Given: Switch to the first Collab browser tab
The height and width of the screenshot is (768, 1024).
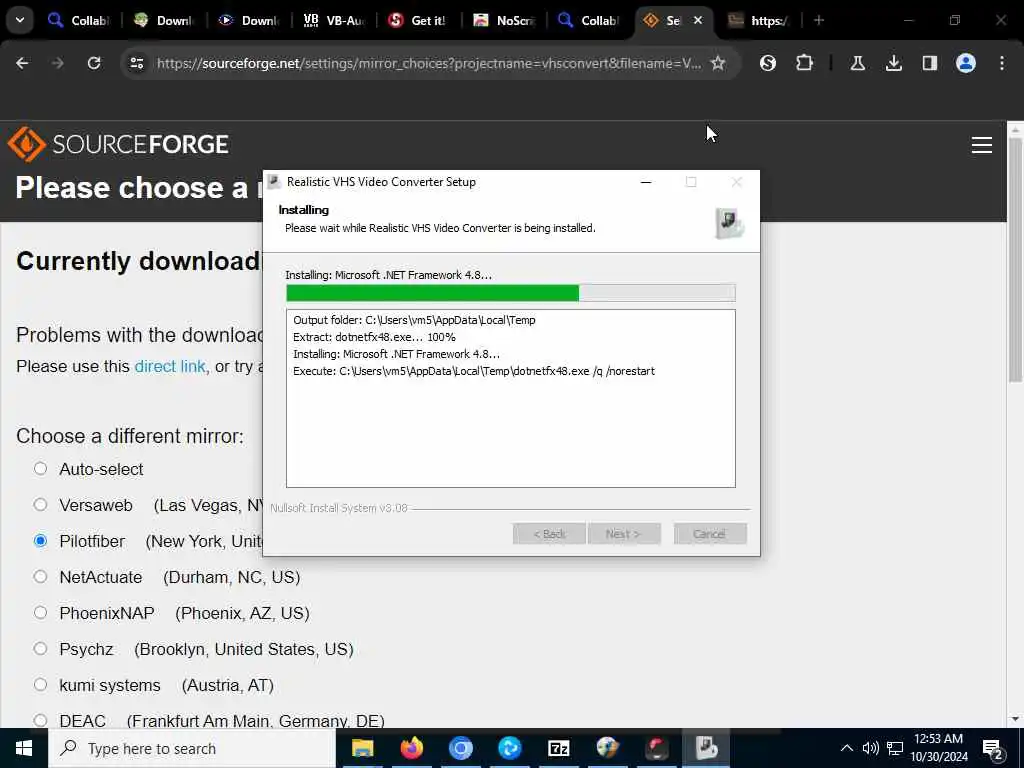Looking at the screenshot, I should 80,20.
